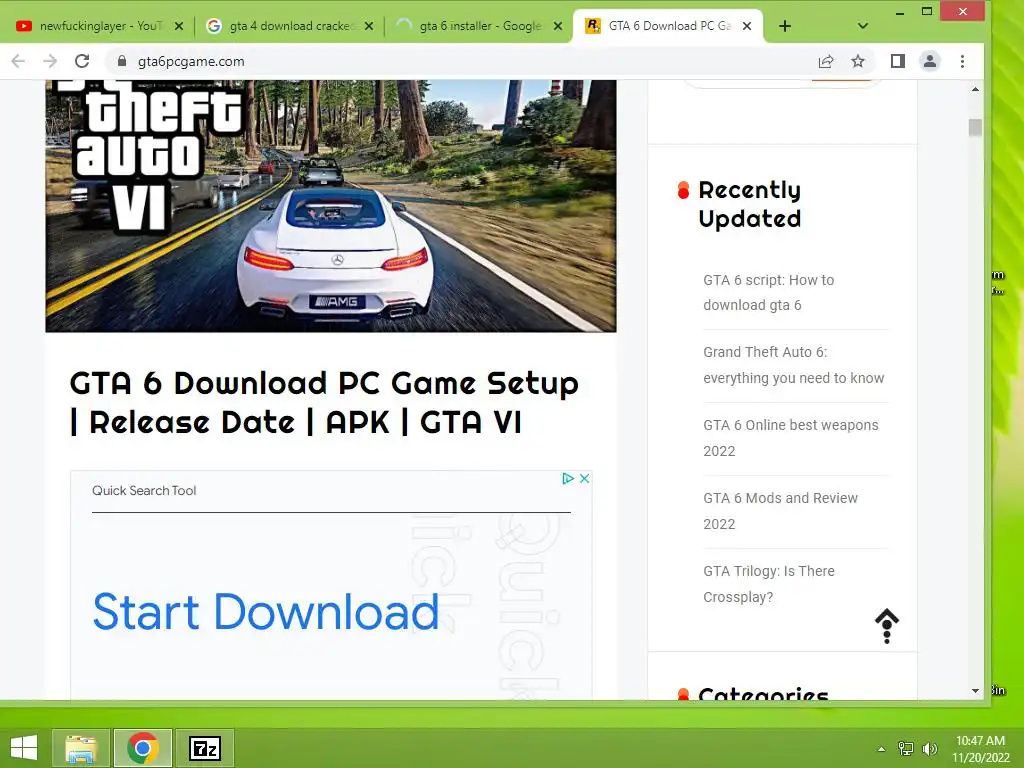Screen dimensions: 1024x768
Task: Close the gta 6 installer tab
Action: 558,26
